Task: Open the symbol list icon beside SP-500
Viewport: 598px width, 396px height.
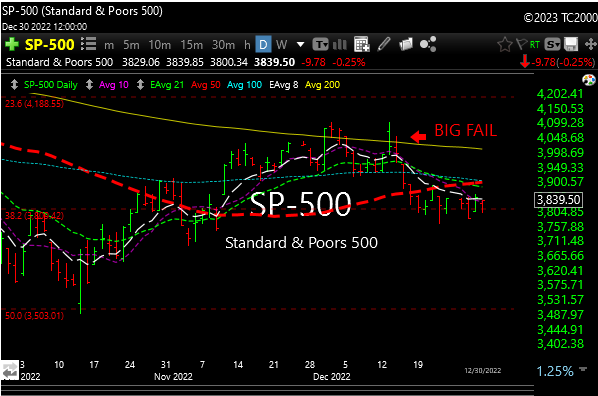Action: click(x=88, y=44)
